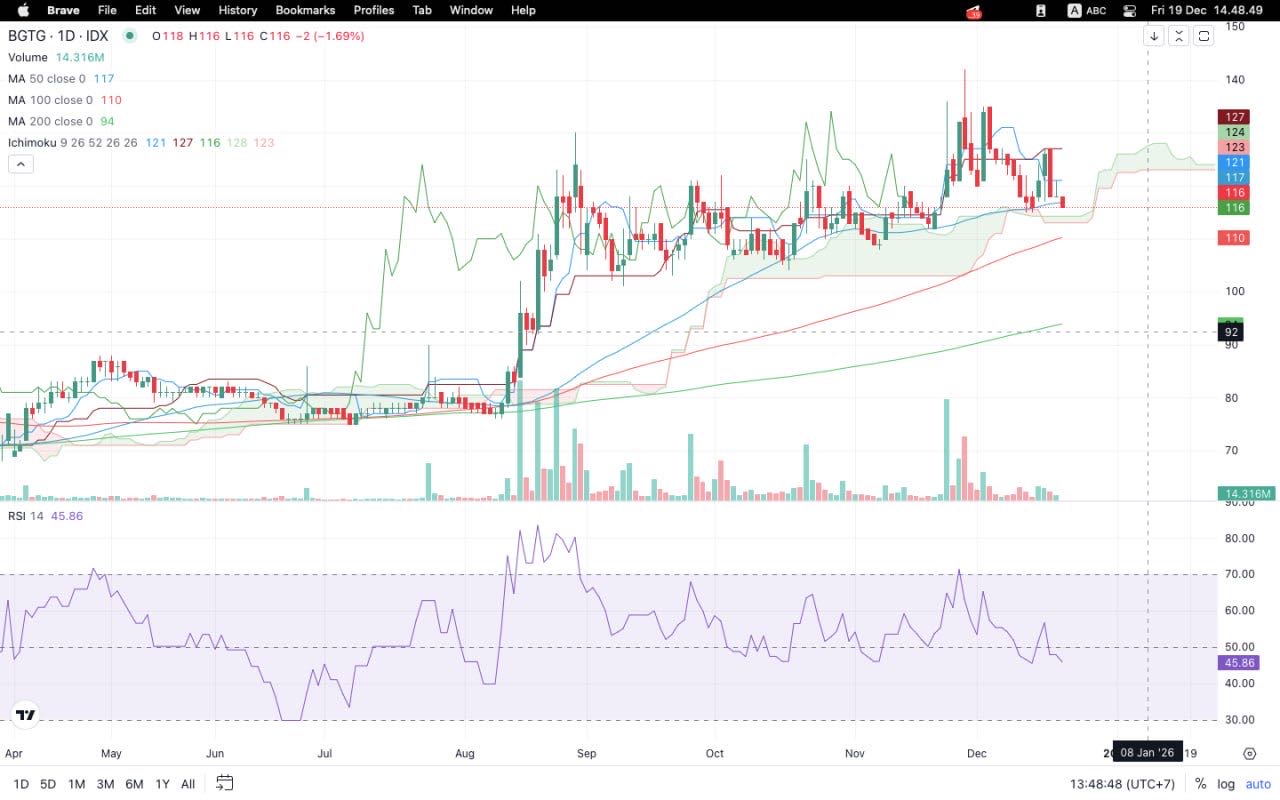Click the down-arrow button above the chart
The image size is (1280, 800).
coord(1154,36)
